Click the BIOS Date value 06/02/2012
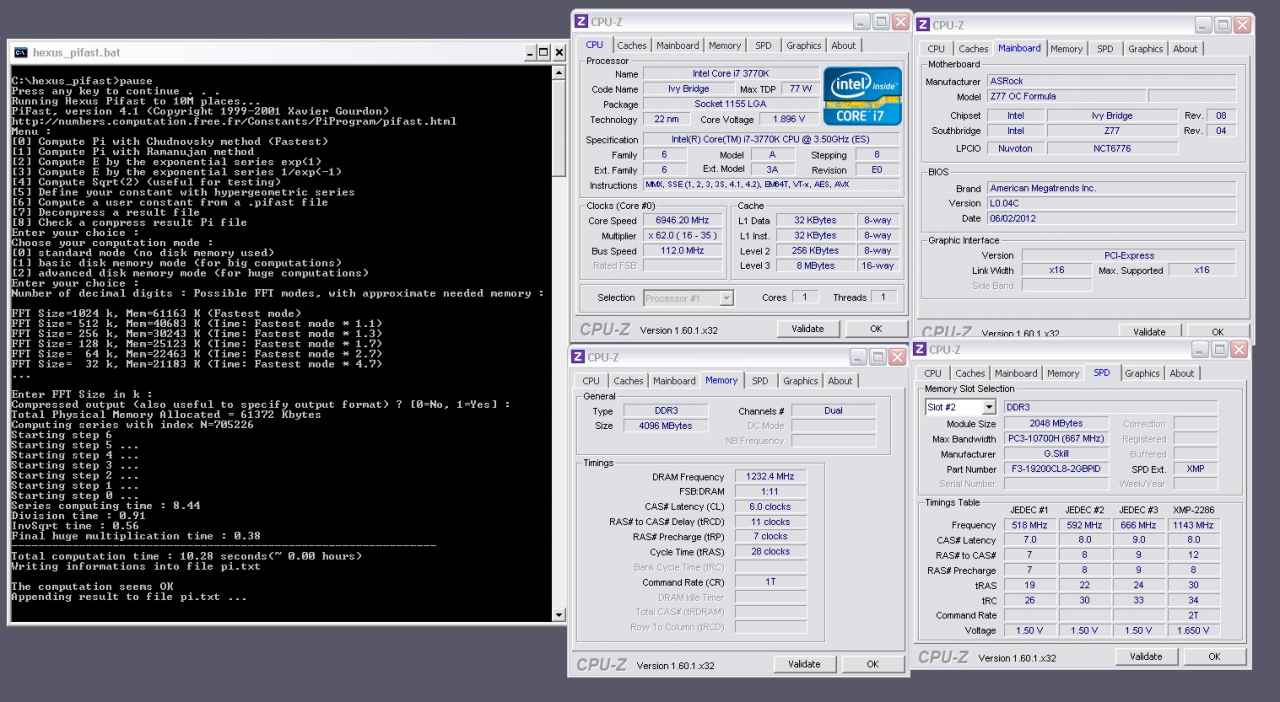Image resolution: width=1280 pixels, height=702 pixels. [x=1111, y=218]
